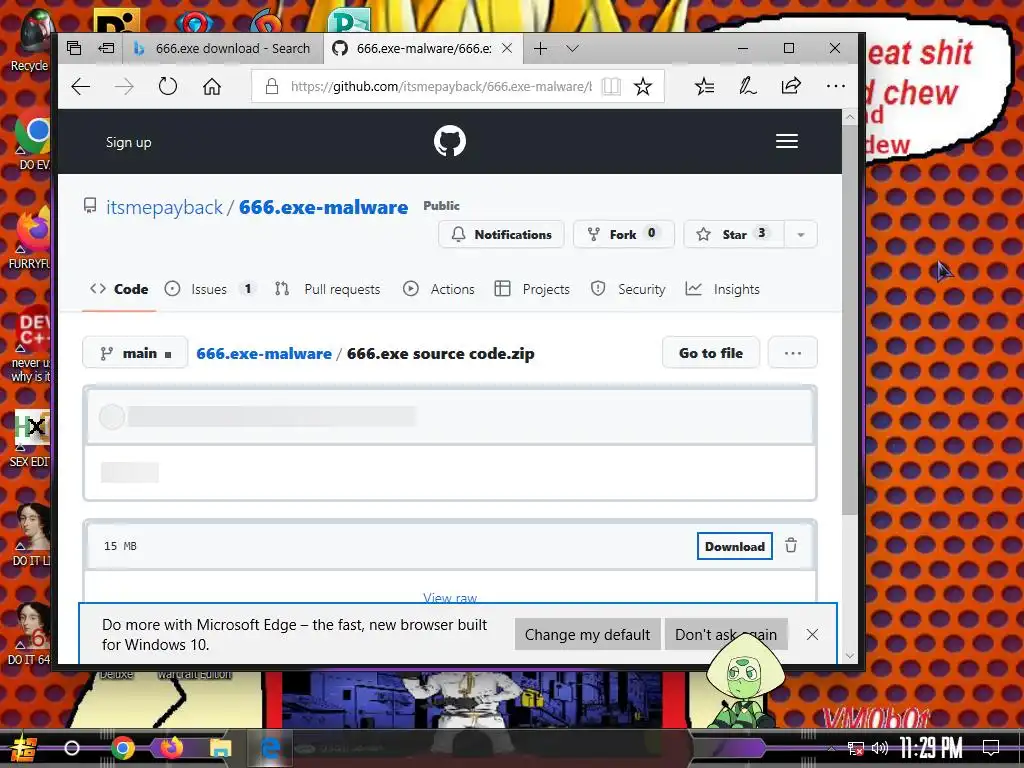Click the Fork button

point(624,234)
